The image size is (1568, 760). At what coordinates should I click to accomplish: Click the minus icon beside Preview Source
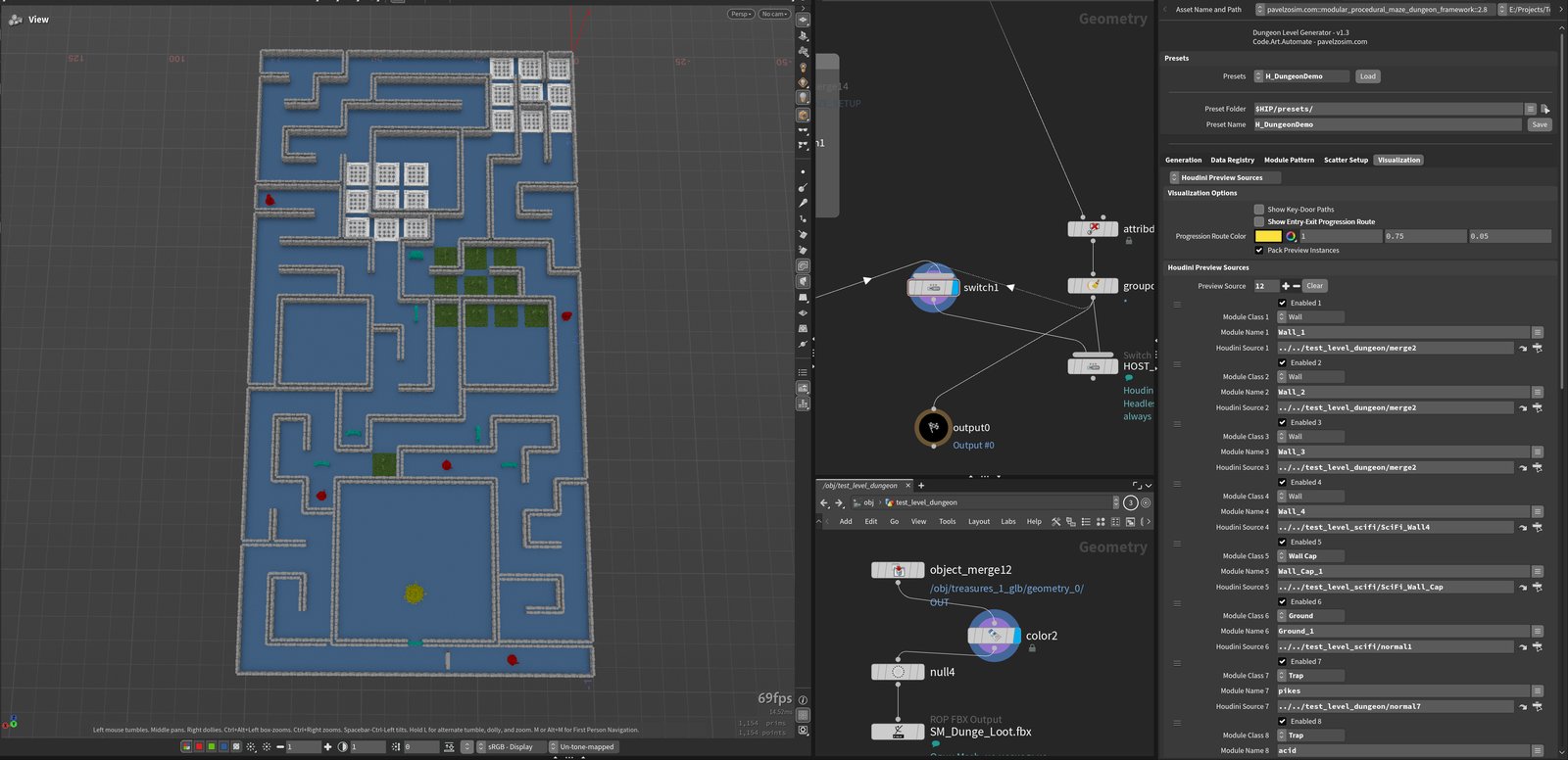click(1297, 286)
